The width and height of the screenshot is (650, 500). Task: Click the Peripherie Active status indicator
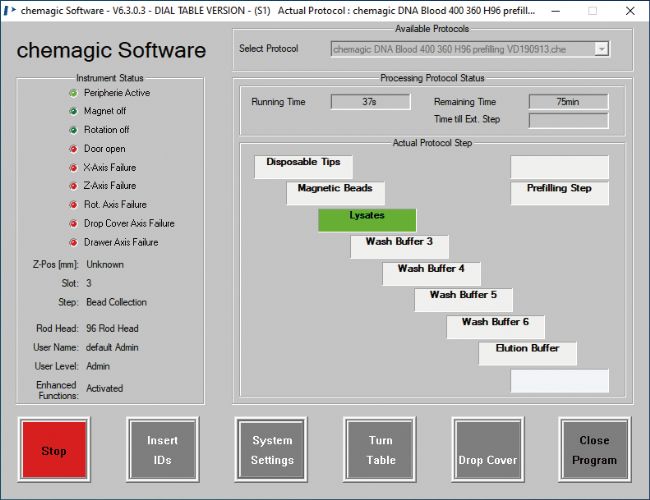click(x=73, y=93)
